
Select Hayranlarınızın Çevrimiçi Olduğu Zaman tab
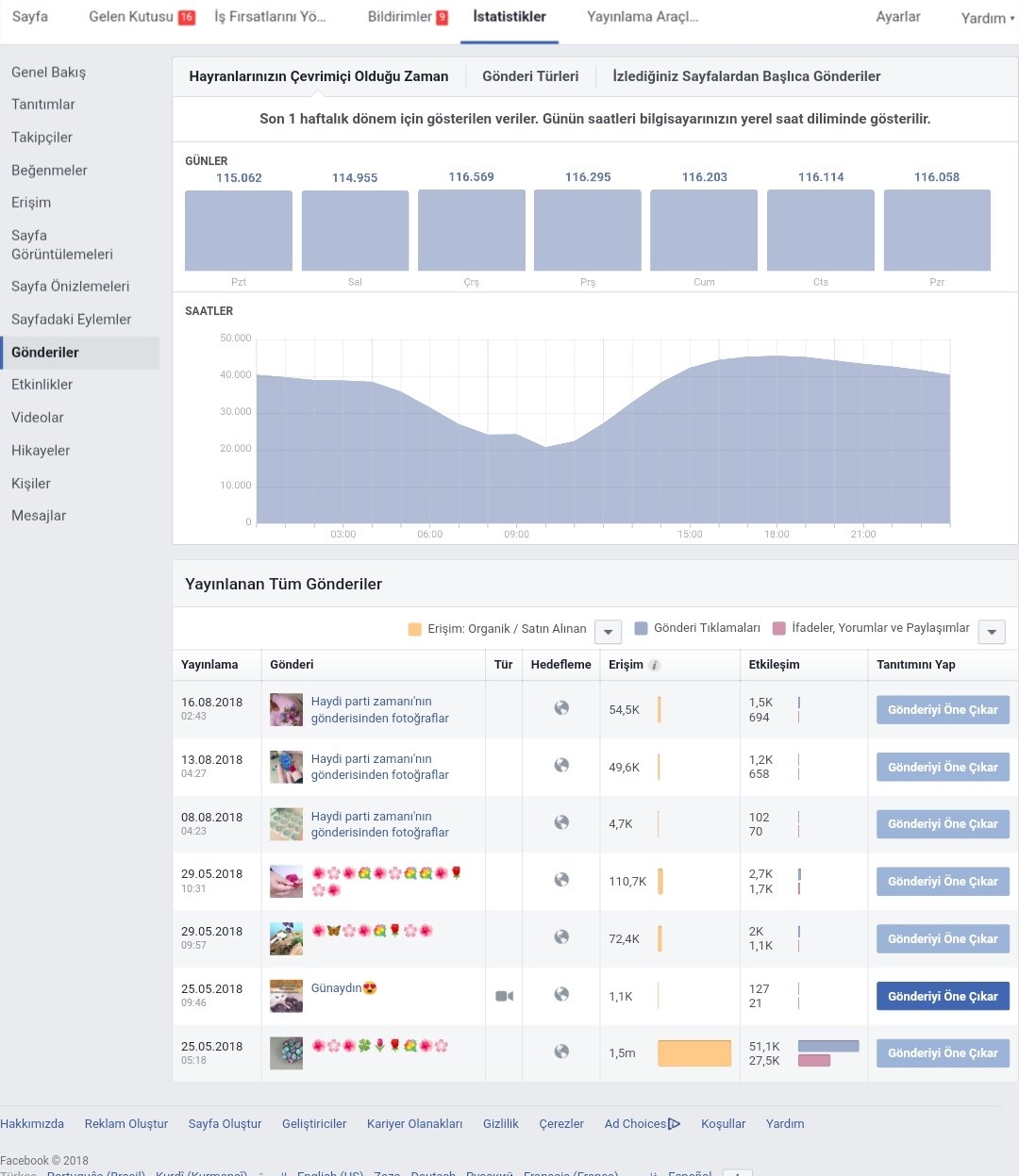tap(319, 76)
